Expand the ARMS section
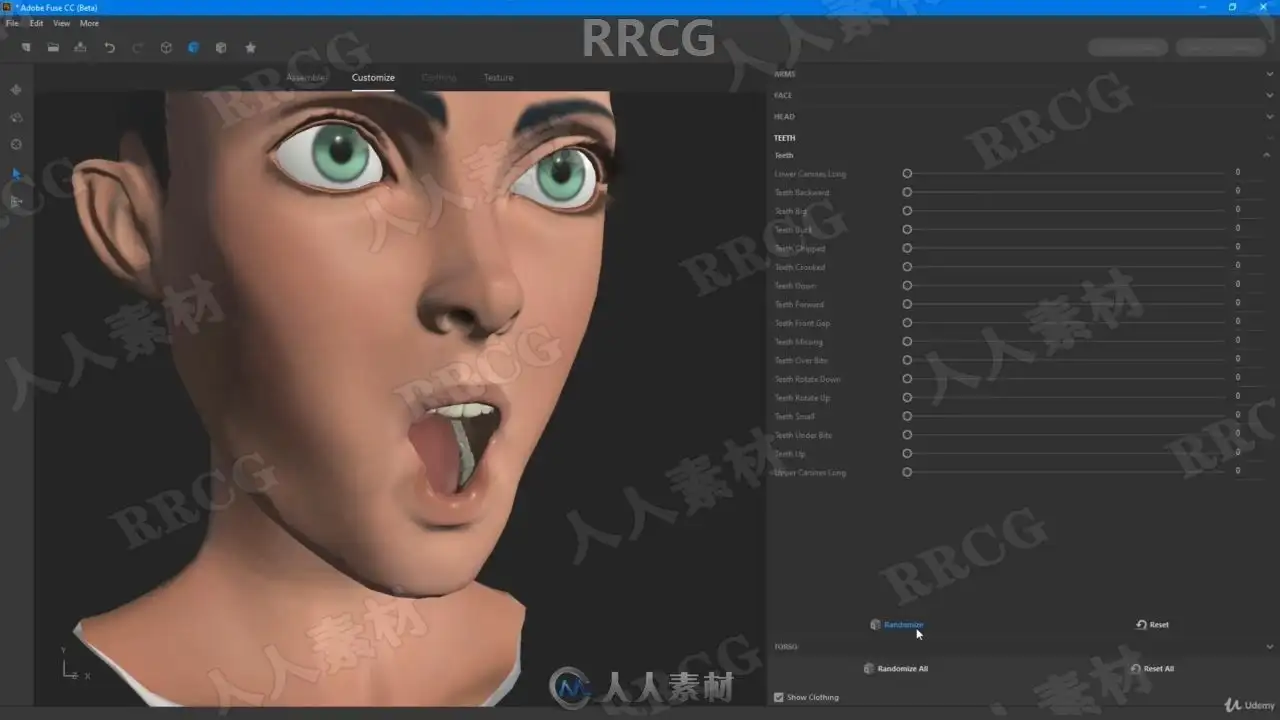Screen dimensions: 1280x720 click(1269, 74)
